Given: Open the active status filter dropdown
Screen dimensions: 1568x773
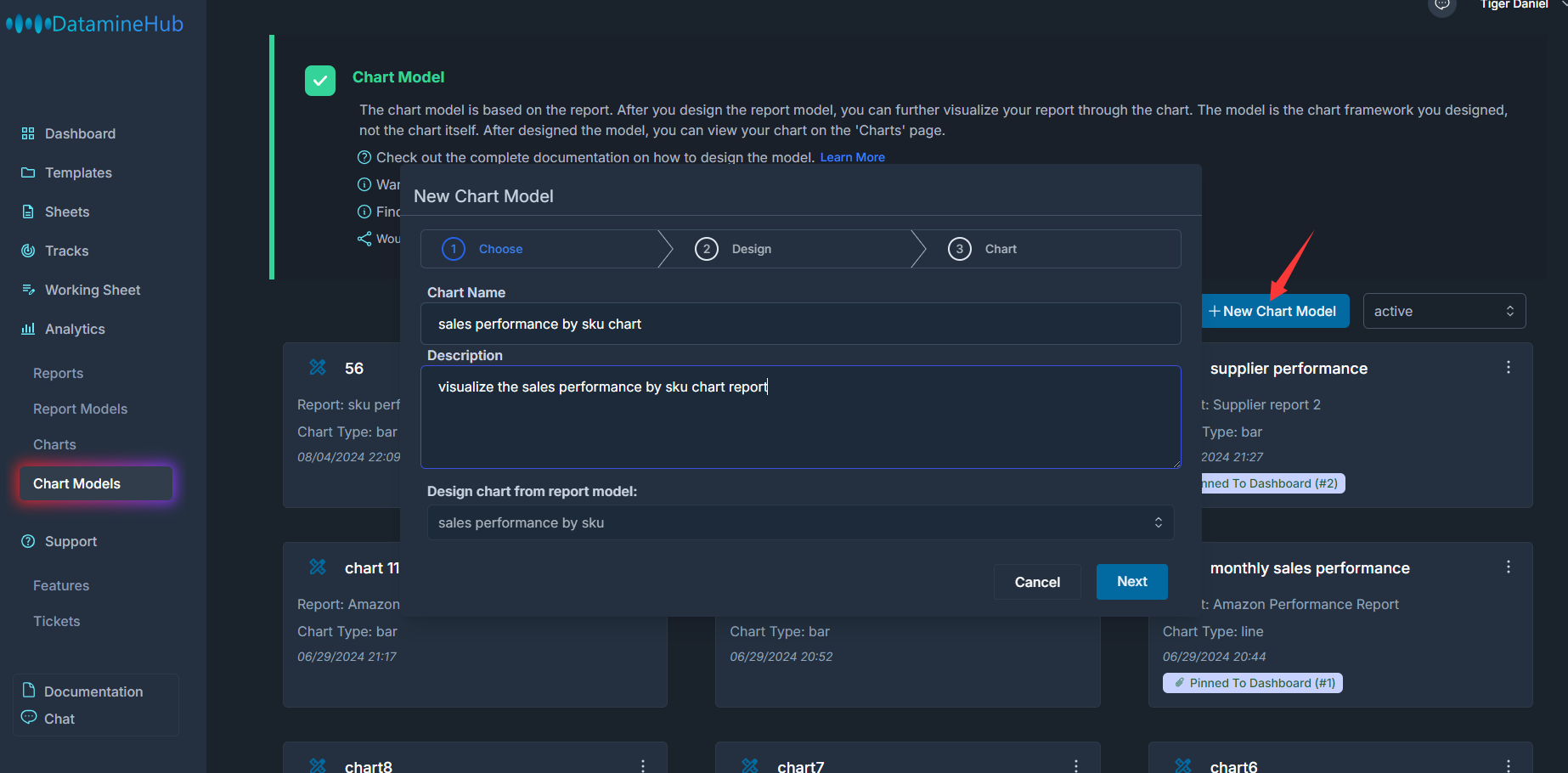Looking at the screenshot, I should 1444,311.
